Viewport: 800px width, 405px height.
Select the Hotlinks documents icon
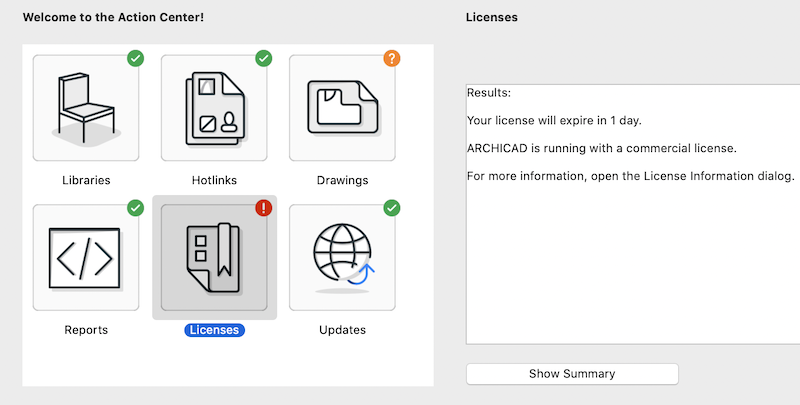[214, 108]
